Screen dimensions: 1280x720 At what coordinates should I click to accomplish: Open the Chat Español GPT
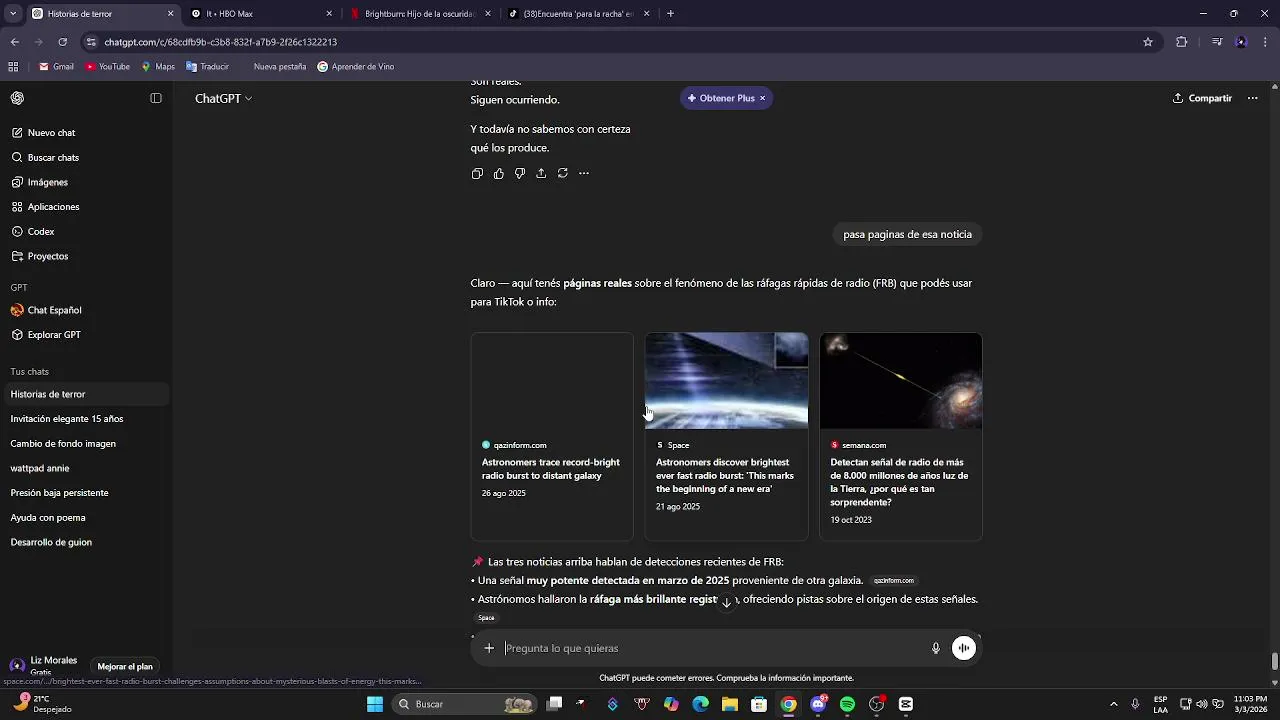[85, 310]
